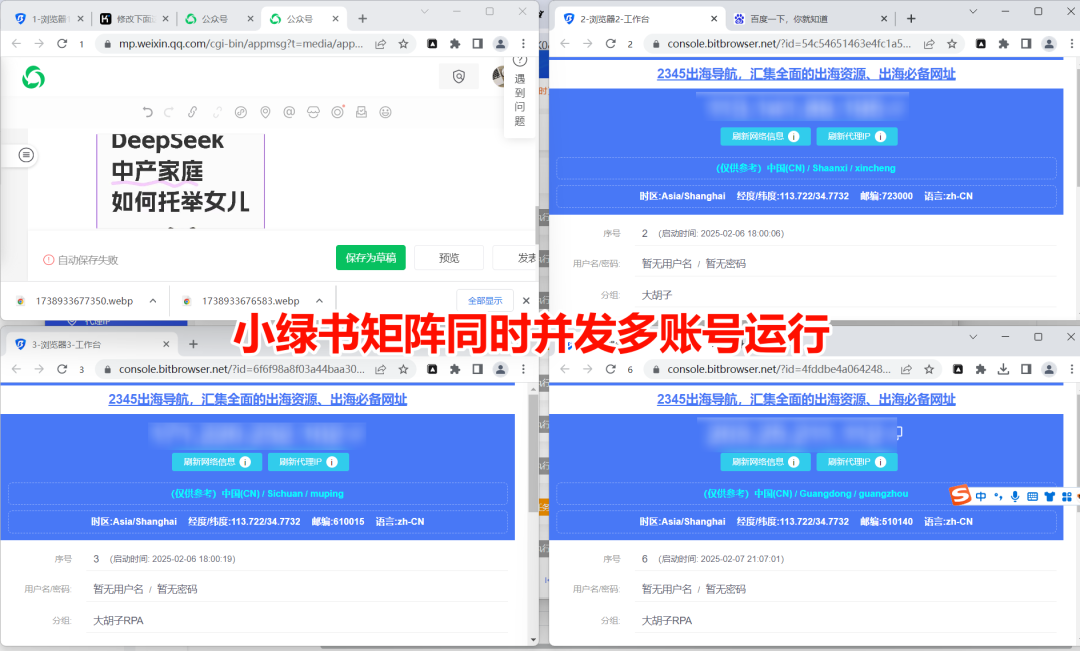
Task: Click circle icon with red dot in editor toolbar
Action: pyautogui.click(x=338, y=112)
